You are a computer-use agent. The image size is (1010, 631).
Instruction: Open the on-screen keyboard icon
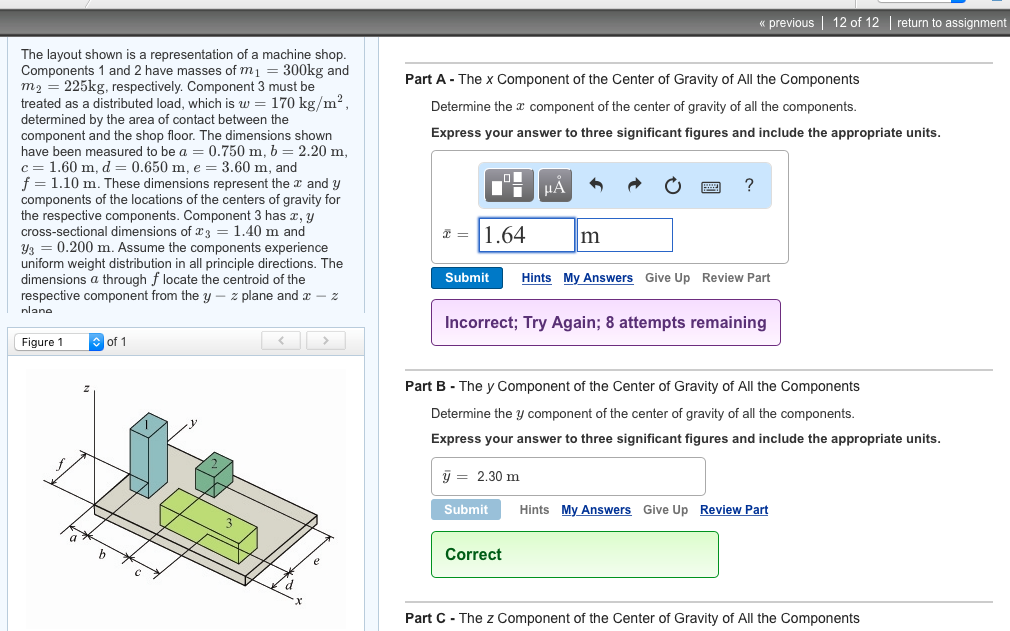[x=711, y=185]
